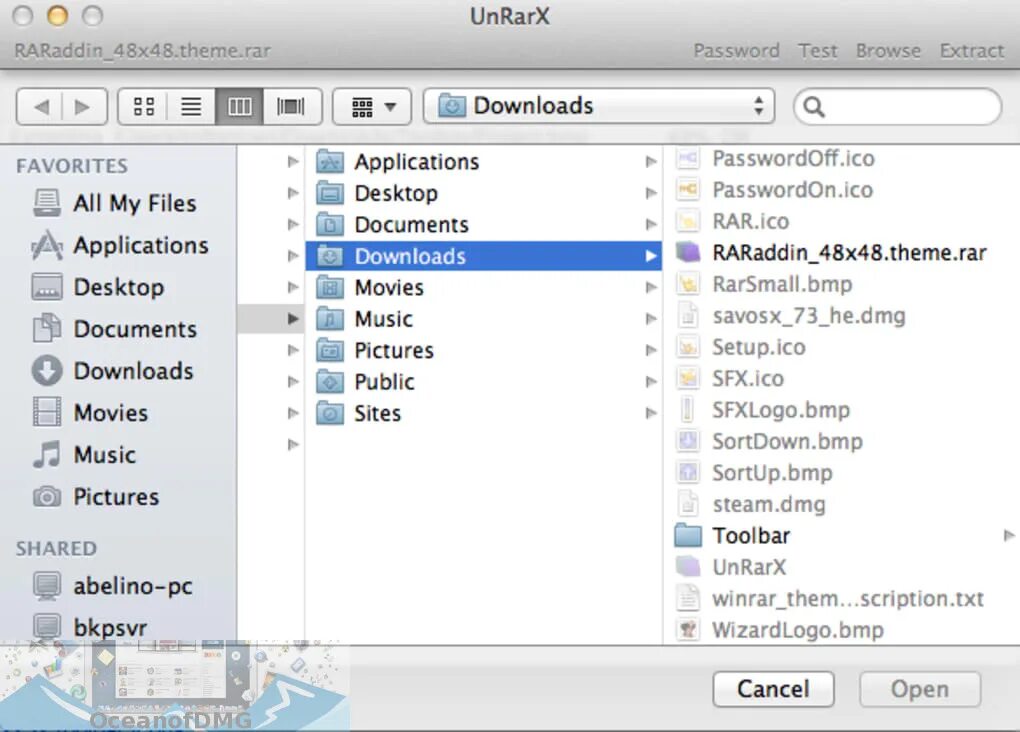Go forward with the right arrow button
Viewport: 1020px width, 732px height.
(x=83, y=106)
